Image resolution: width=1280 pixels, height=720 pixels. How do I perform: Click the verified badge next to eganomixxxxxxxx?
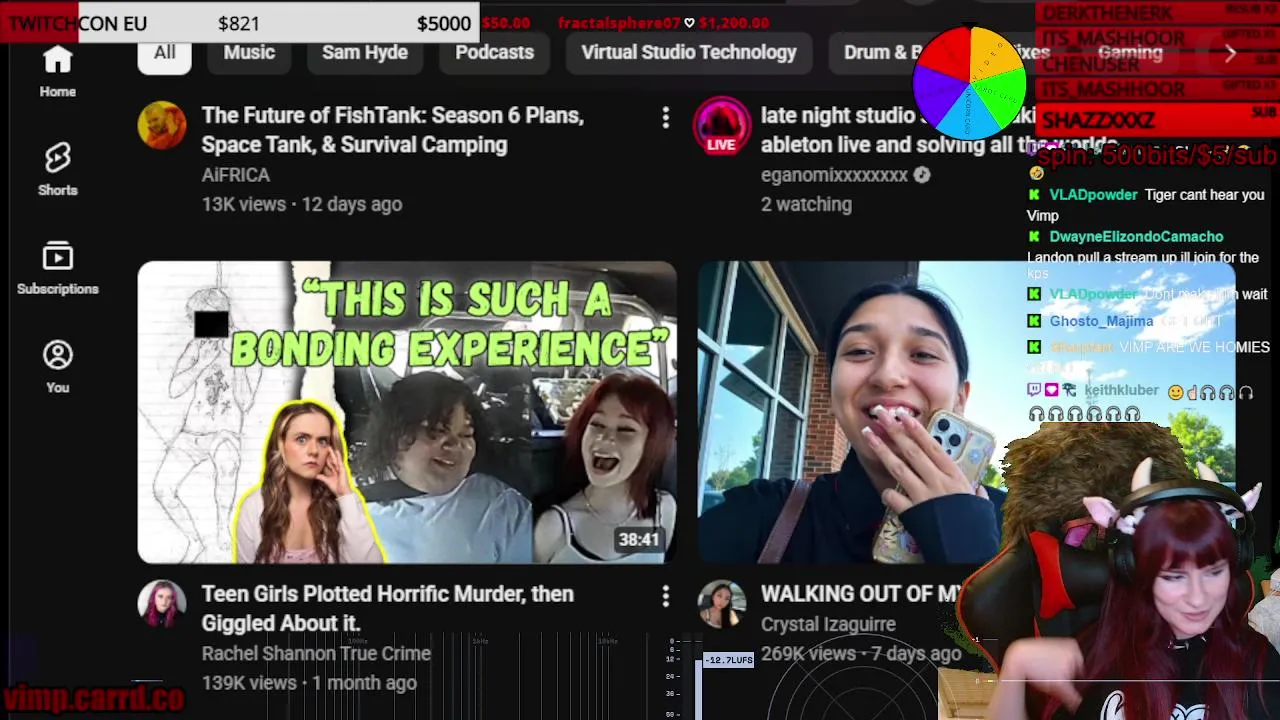922,175
